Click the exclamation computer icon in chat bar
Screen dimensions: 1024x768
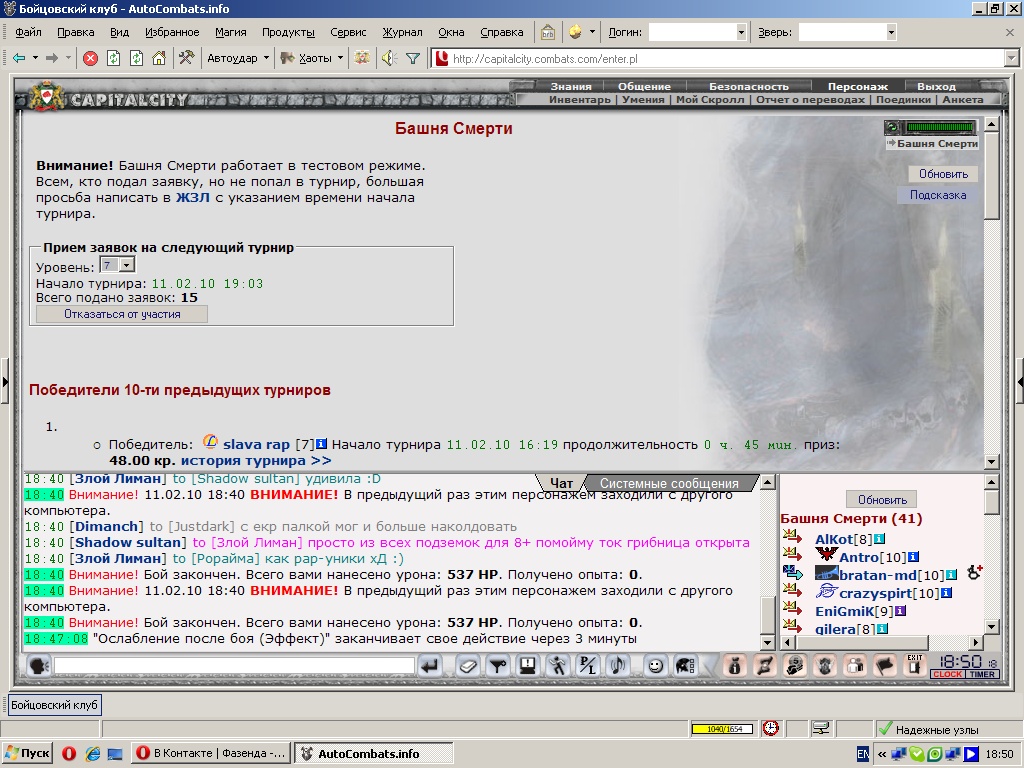(x=528, y=666)
